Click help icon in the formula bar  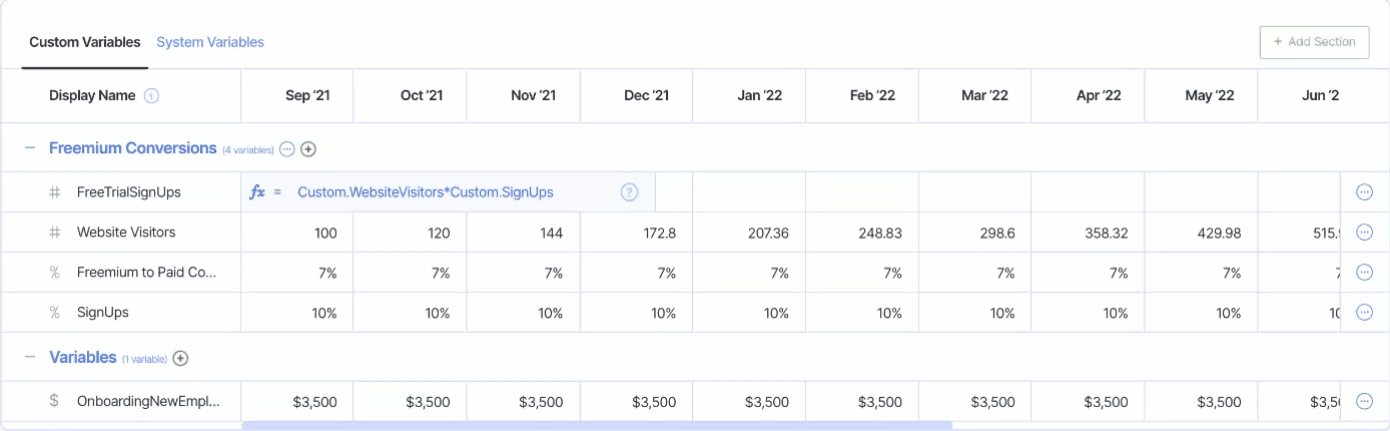(x=629, y=192)
